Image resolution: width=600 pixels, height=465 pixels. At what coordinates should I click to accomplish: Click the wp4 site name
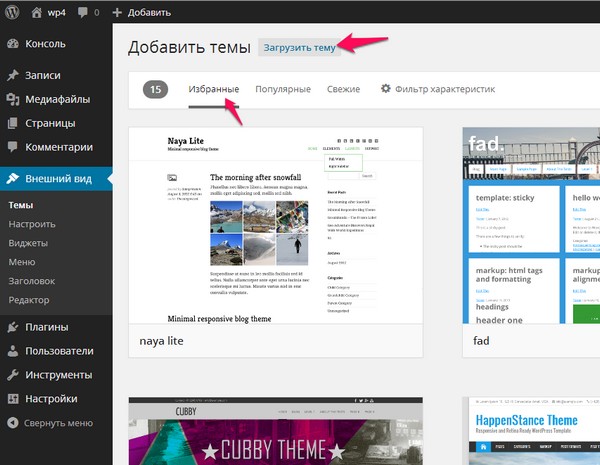point(56,13)
